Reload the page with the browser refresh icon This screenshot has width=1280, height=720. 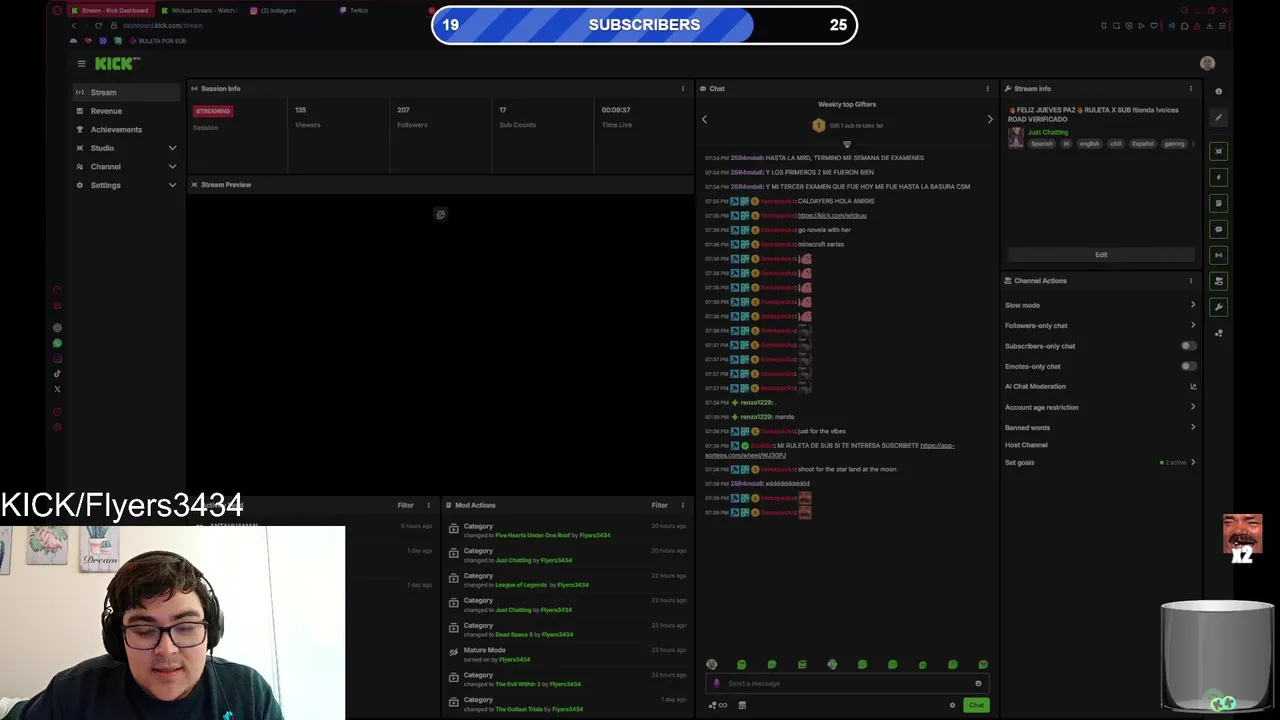tap(98, 25)
